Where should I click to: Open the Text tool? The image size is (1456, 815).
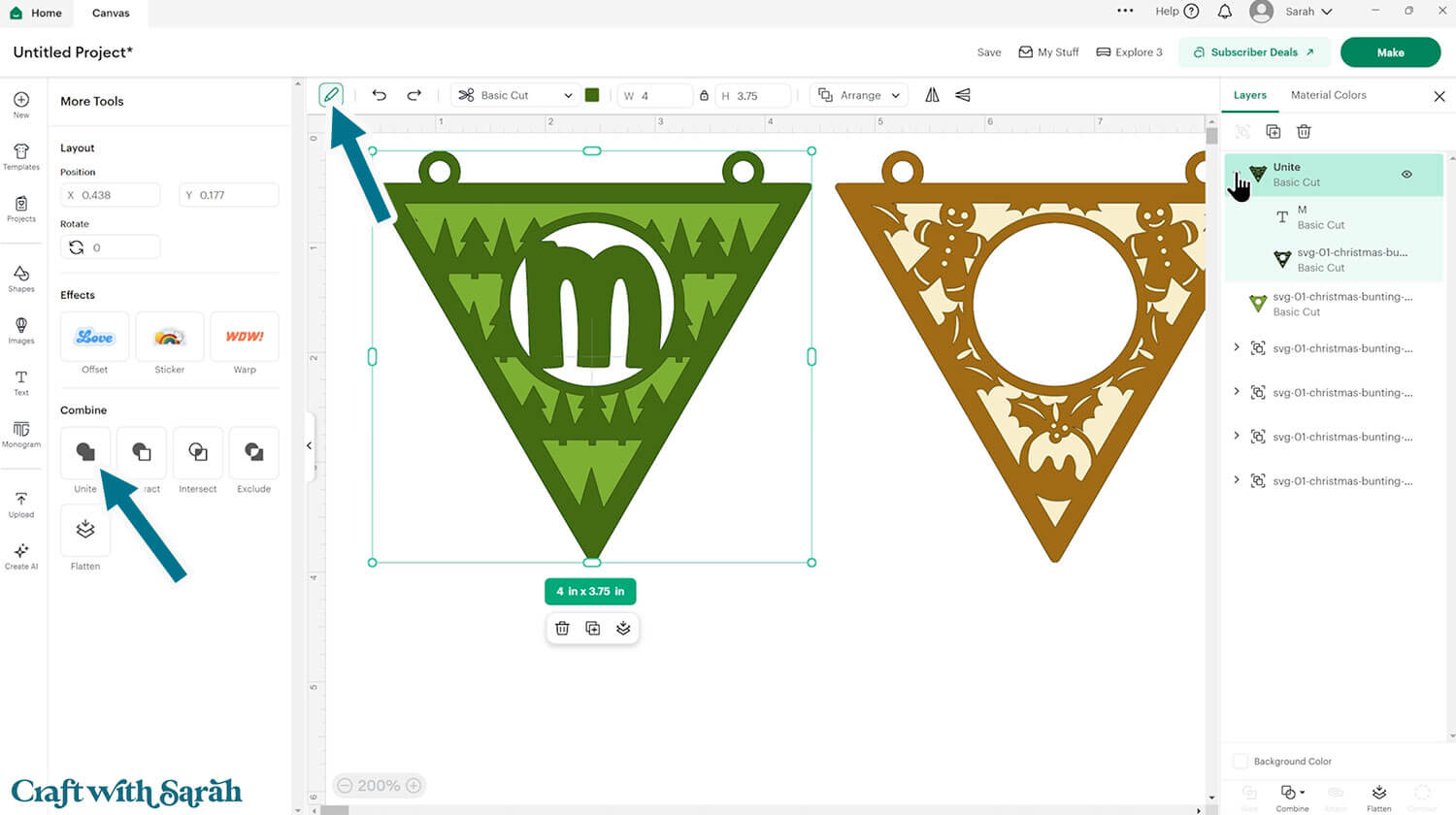coord(20,382)
